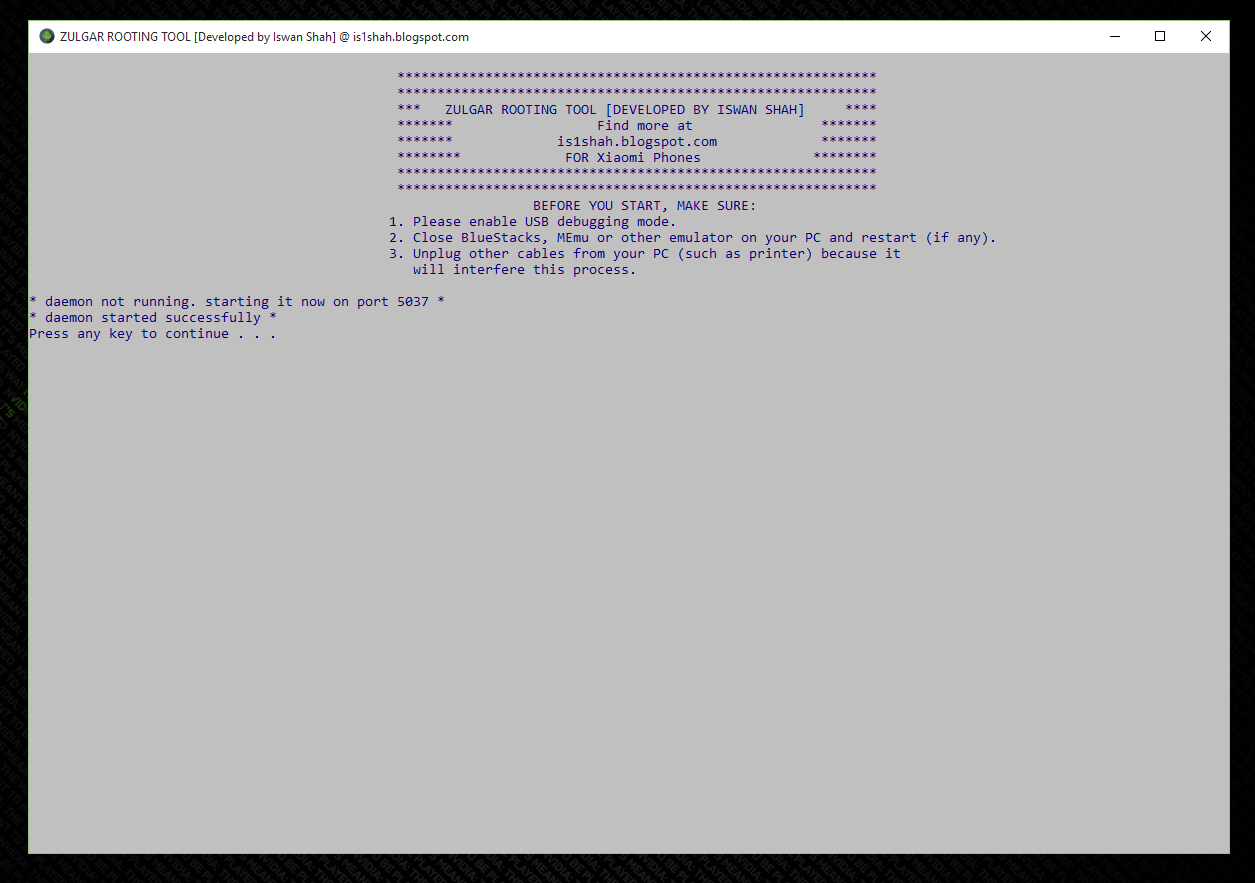Viewport: 1255px width, 883px height.
Task: Click the banner line 'ZULGAR ROOTING TOOL [DEVELOPED BY ISWAN SHAH]'
Action: [625, 110]
